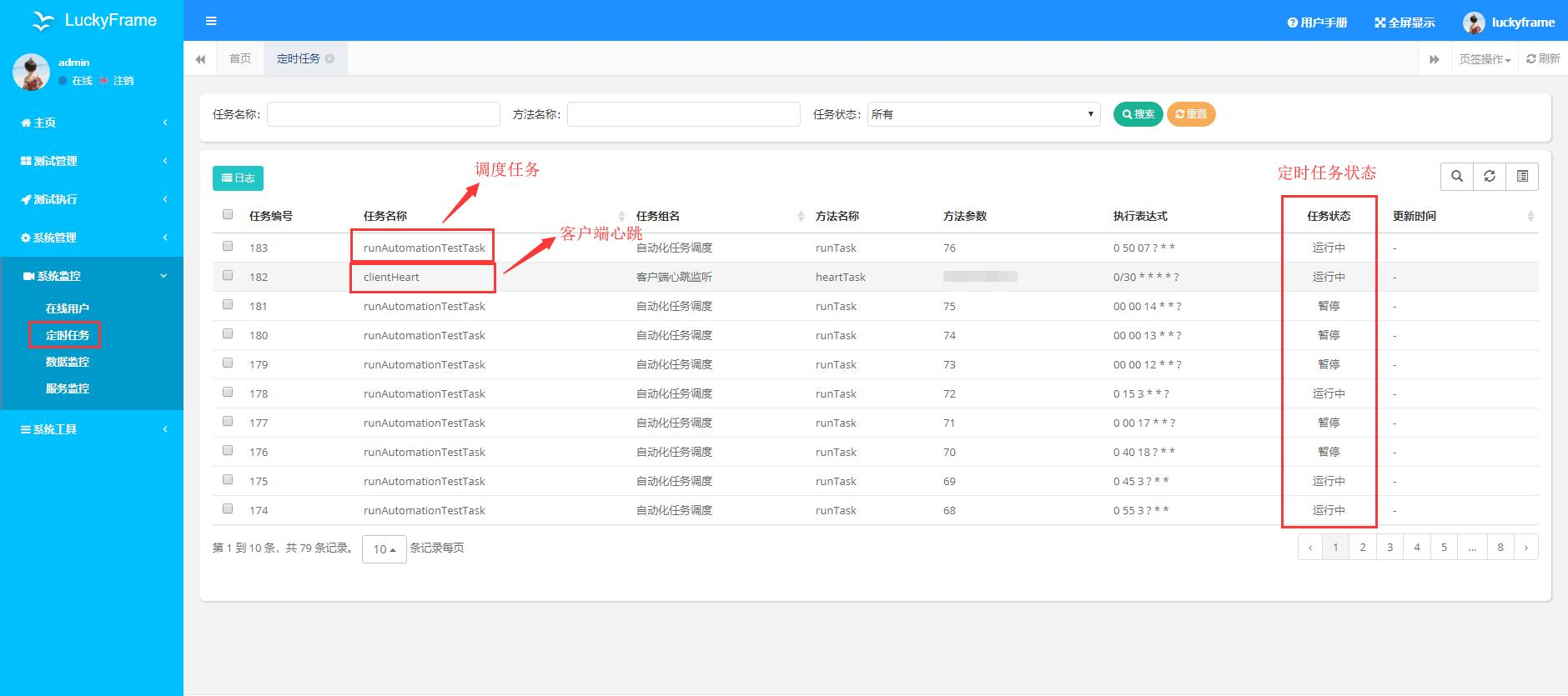Check the box for task 179
The width and height of the screenshot is (1568, 696).
pyautogui.click(x=228, y=363)
